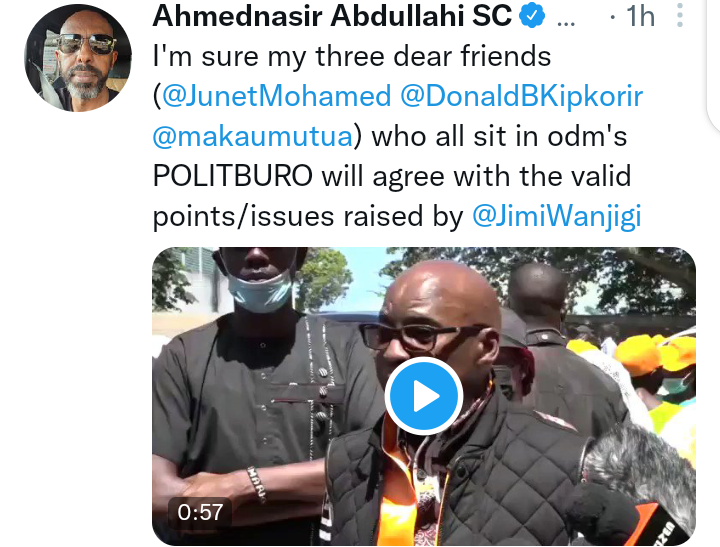Open the @makaumutua mention link
This screenshot has height=547, width=720.
[x=253, y=136]
